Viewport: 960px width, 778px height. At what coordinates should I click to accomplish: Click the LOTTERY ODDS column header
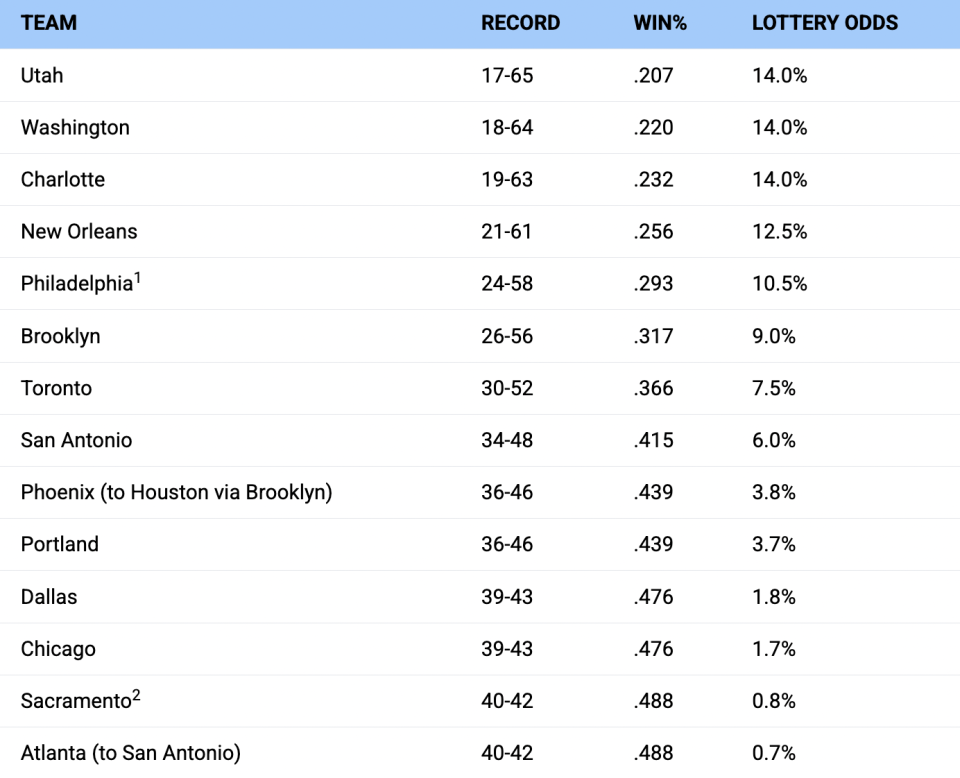click(825, 23)
